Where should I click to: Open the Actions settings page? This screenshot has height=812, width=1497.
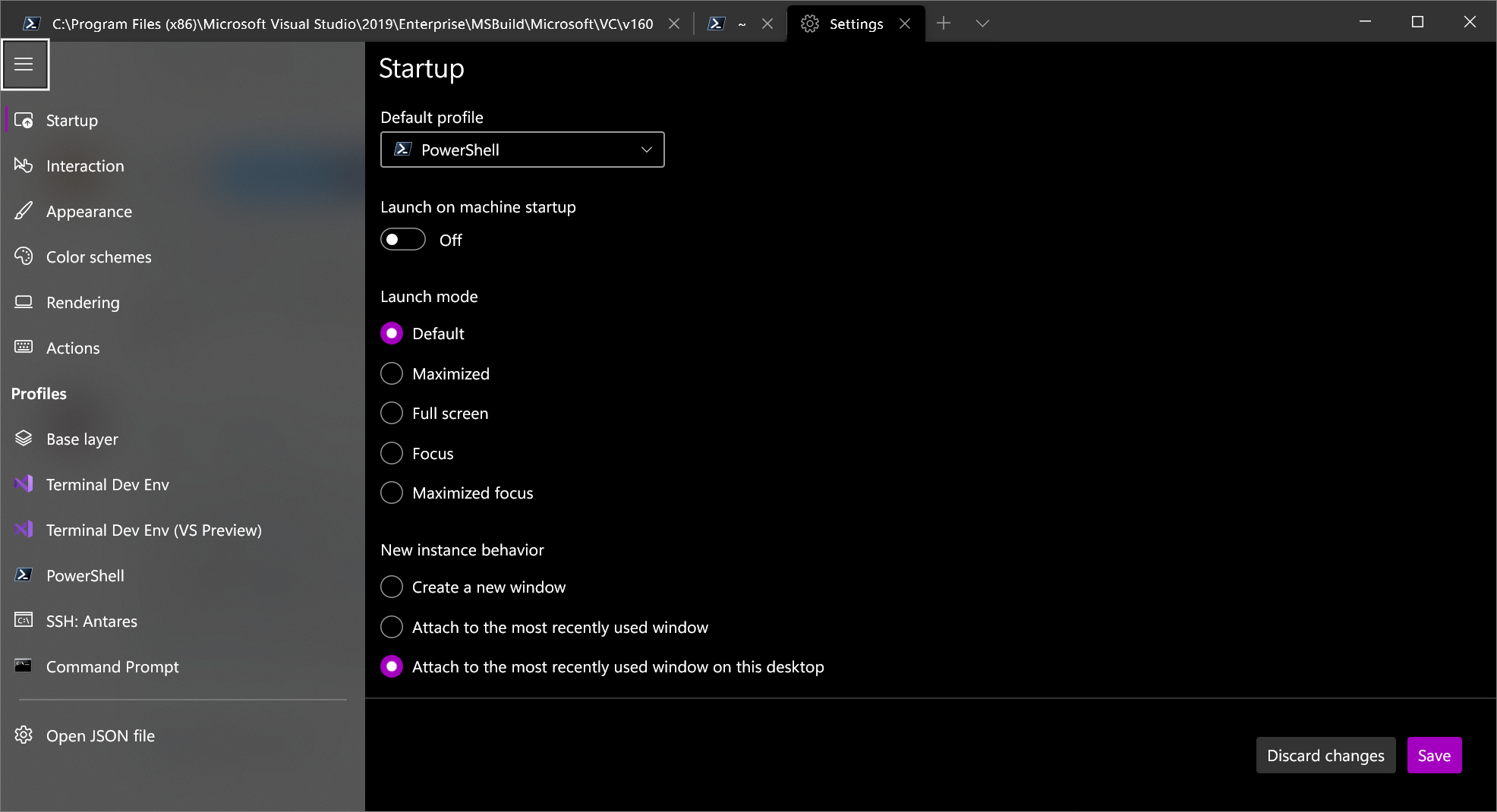(x=182, y=348)
